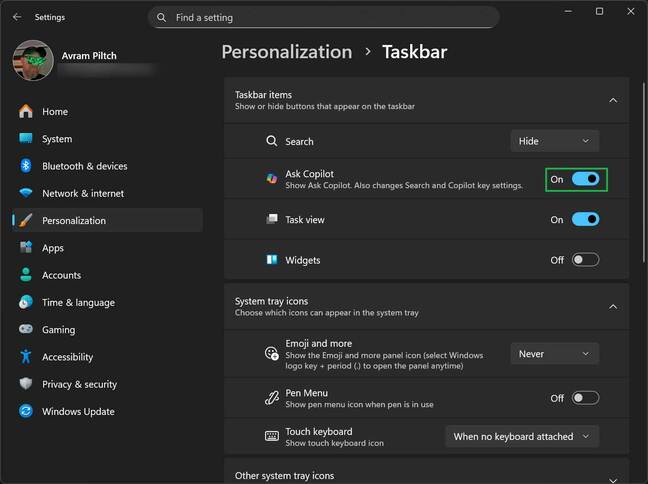Click the magnifier icon in the search box
The width and height of the screenshot is (648, 484).
tap(162, 17)
